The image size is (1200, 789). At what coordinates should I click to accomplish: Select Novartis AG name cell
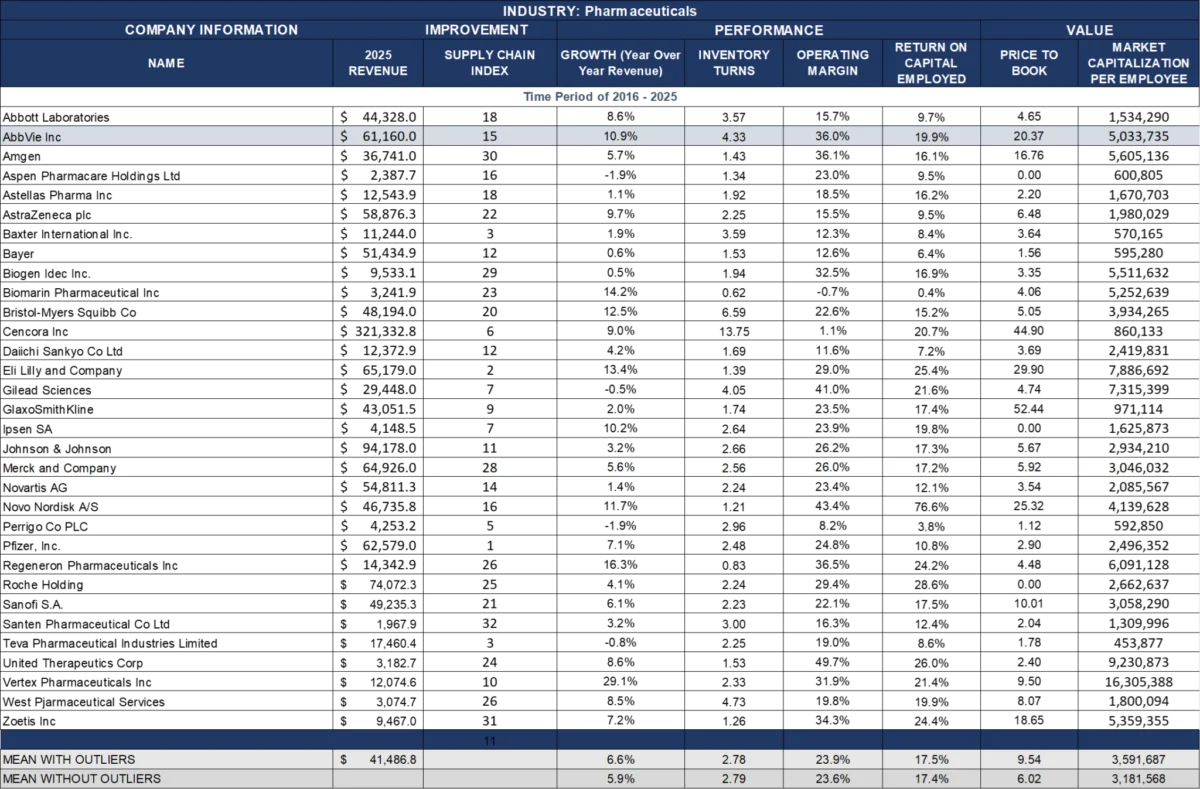[166, 487]
